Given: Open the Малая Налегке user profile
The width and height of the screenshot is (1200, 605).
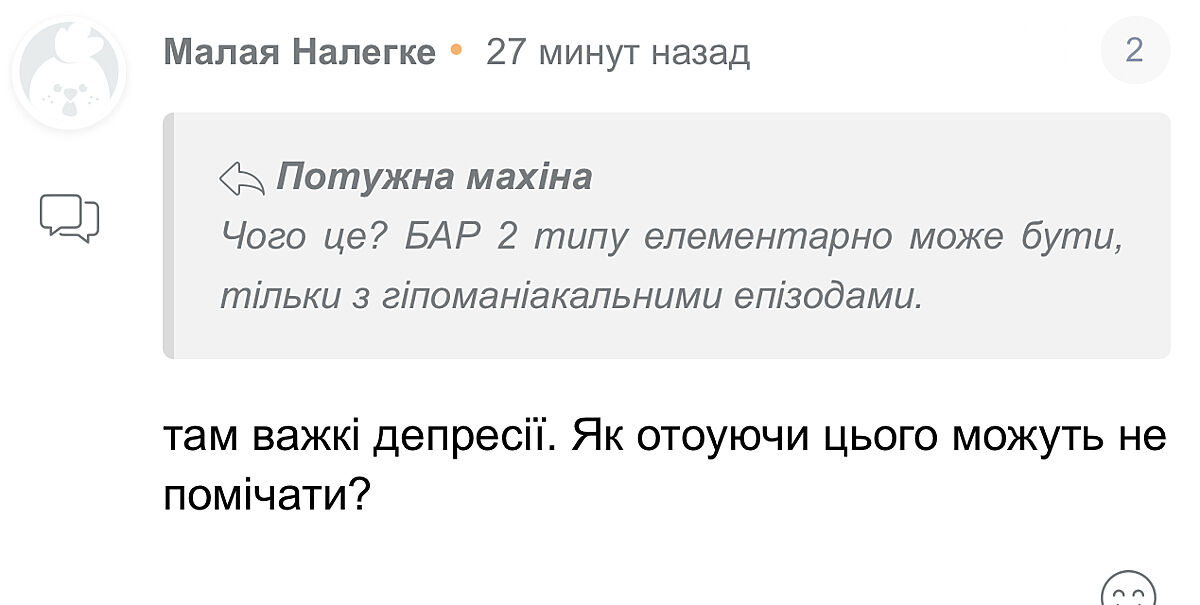Looking at the screenshot, I should 299,51.
